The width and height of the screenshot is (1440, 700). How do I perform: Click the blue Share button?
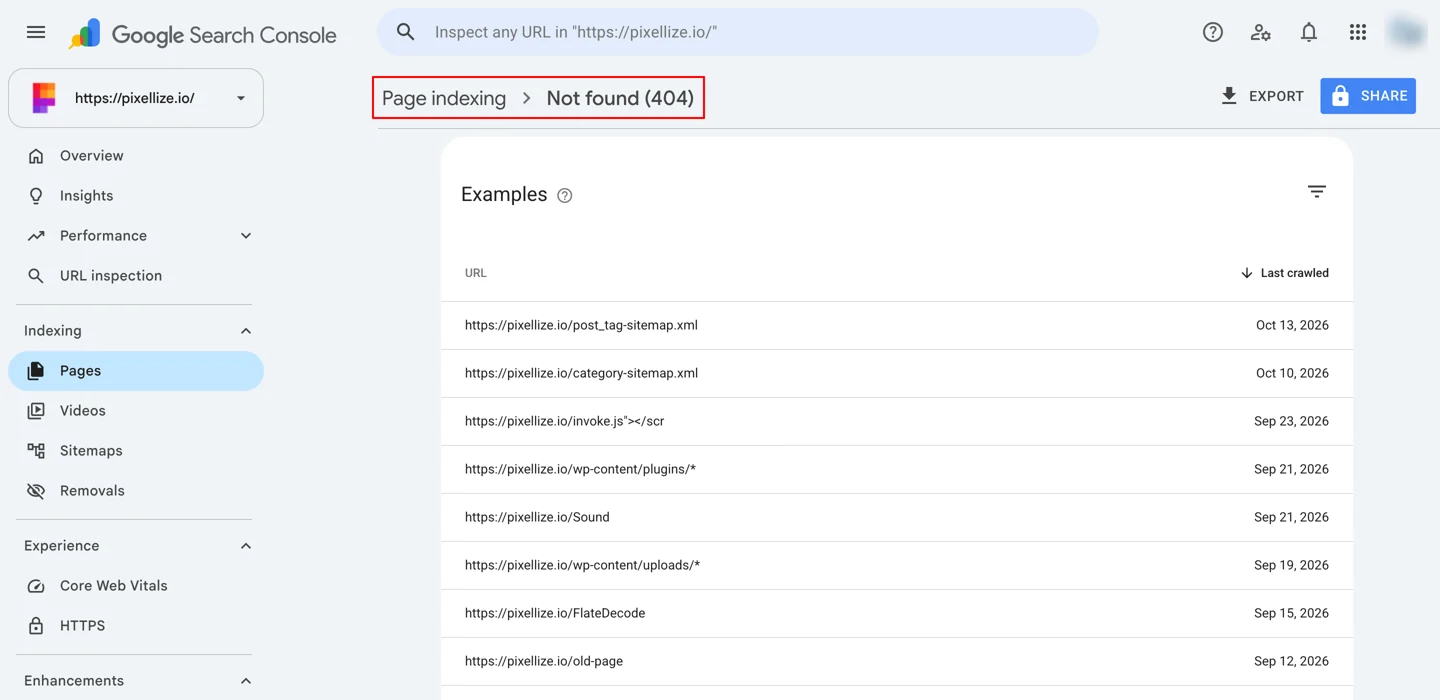tap(1368, 96)
